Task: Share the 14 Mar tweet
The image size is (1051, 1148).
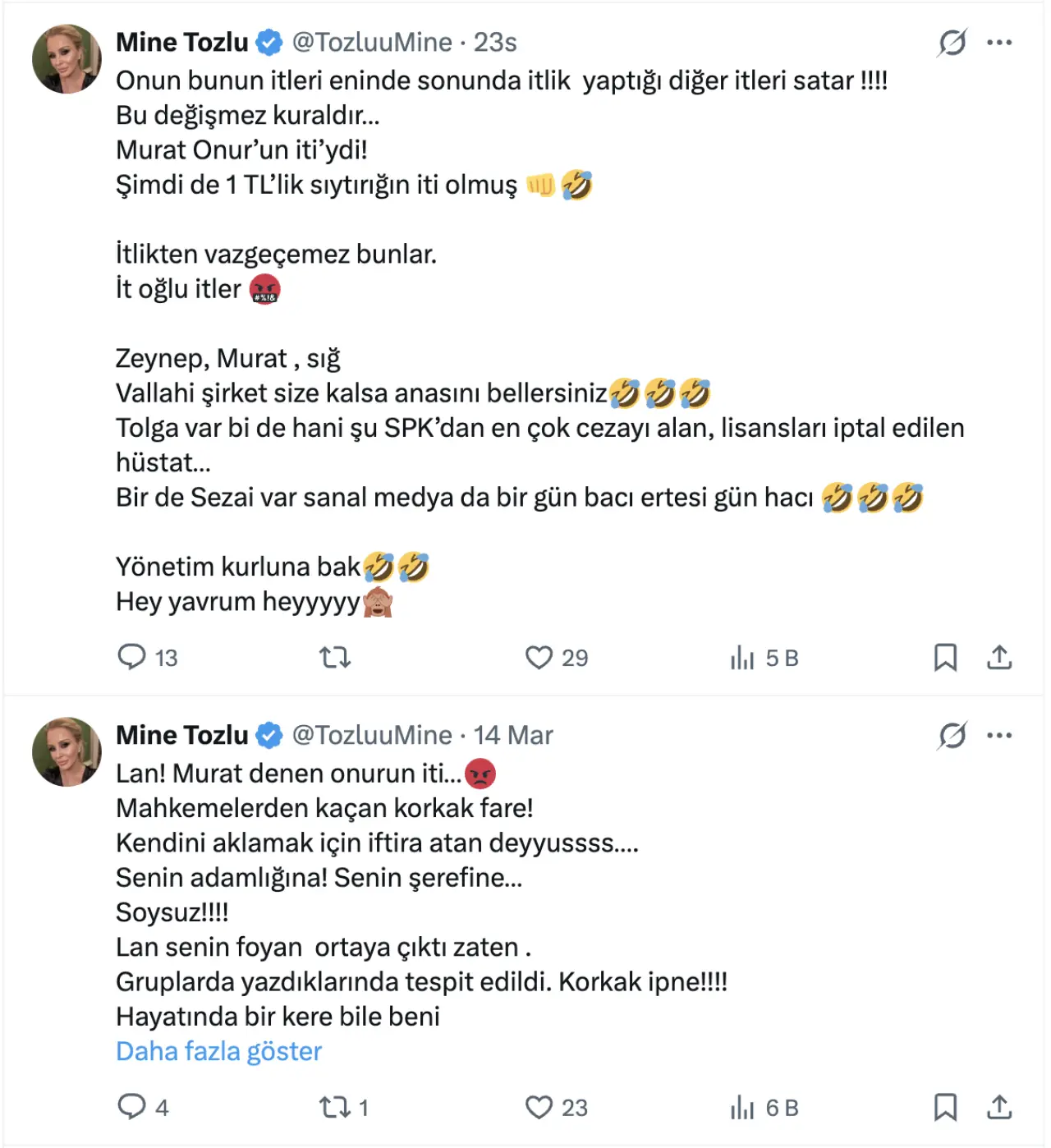Action: tap(999, 1107)
